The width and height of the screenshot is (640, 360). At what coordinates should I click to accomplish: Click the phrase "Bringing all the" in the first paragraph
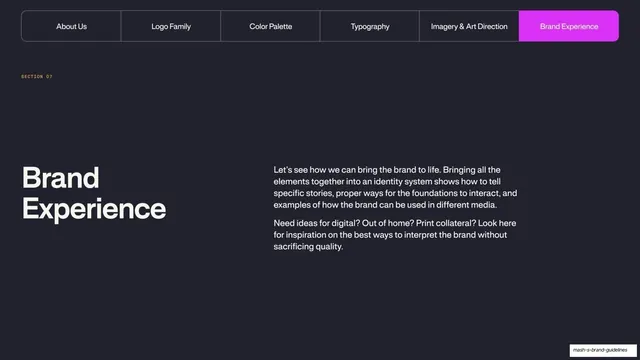(471, 170)
